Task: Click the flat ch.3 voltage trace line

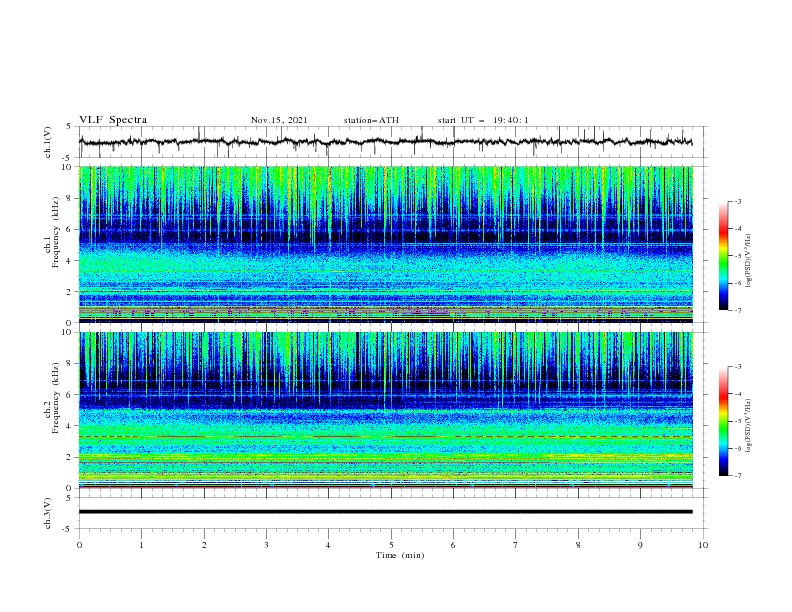Action: pos(385,512)
